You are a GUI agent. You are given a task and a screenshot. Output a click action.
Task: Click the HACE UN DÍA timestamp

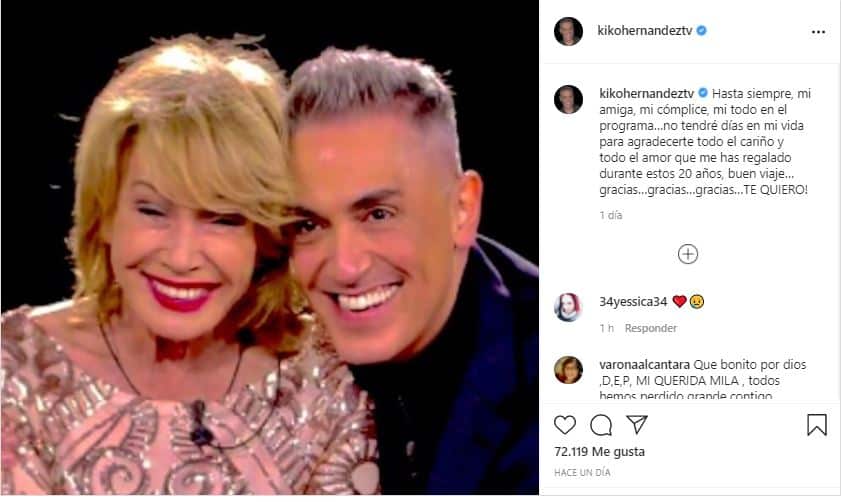(582, 473)
